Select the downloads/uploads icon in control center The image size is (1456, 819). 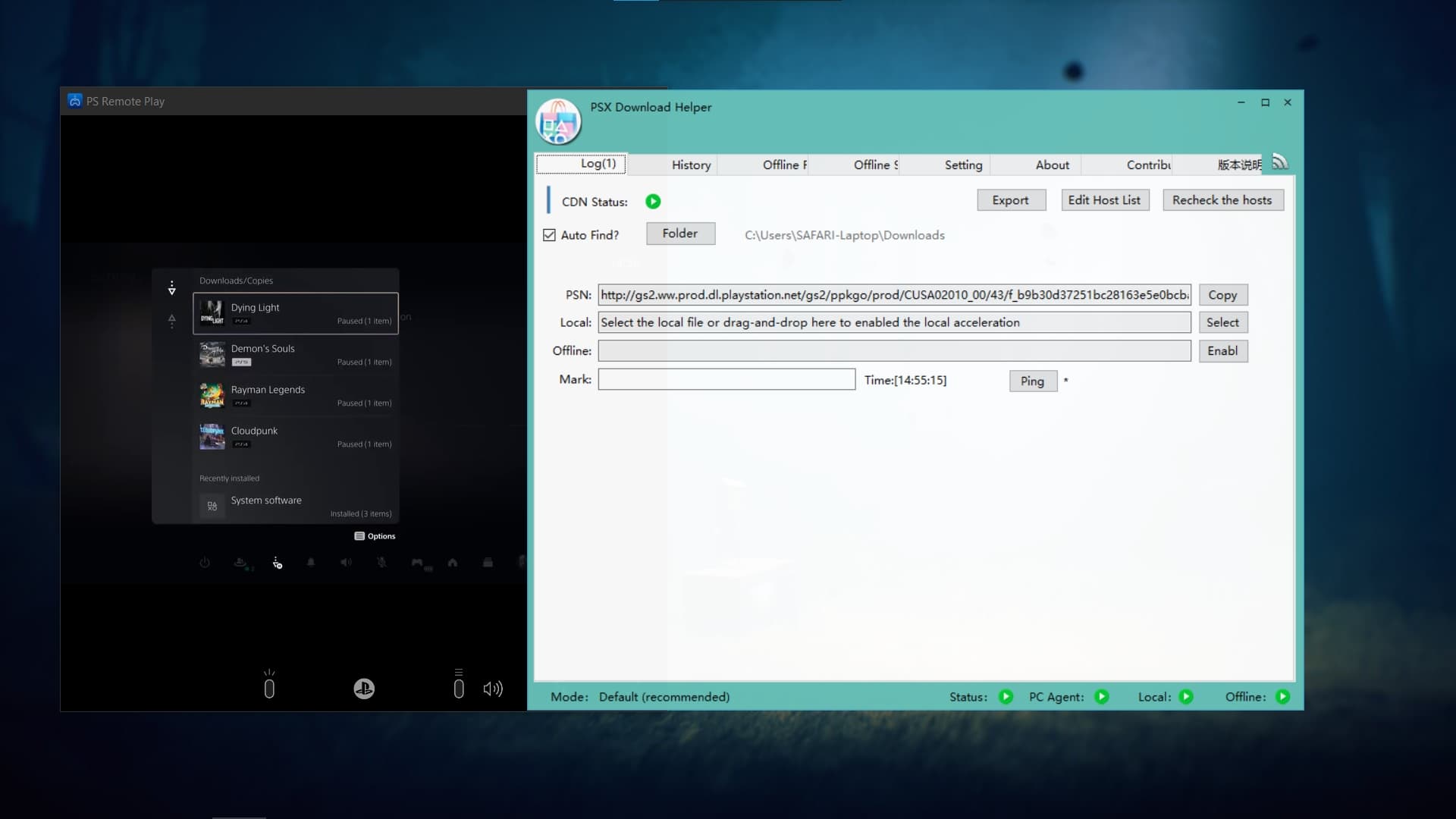[277, 563]
